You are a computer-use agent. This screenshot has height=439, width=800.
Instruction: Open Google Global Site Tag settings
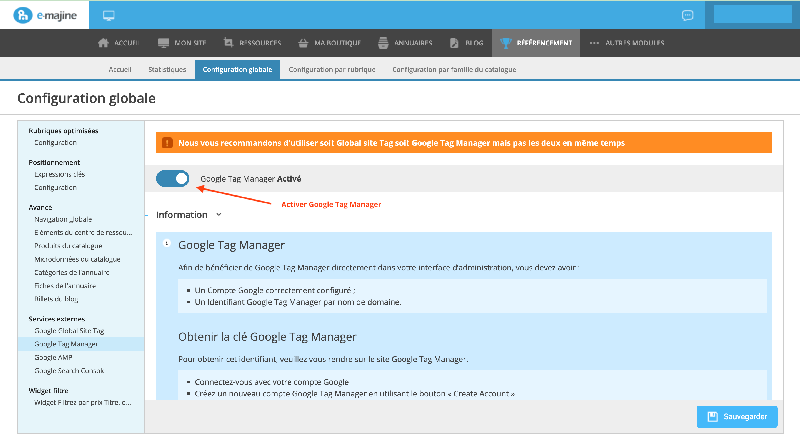[x=69, y=331]
